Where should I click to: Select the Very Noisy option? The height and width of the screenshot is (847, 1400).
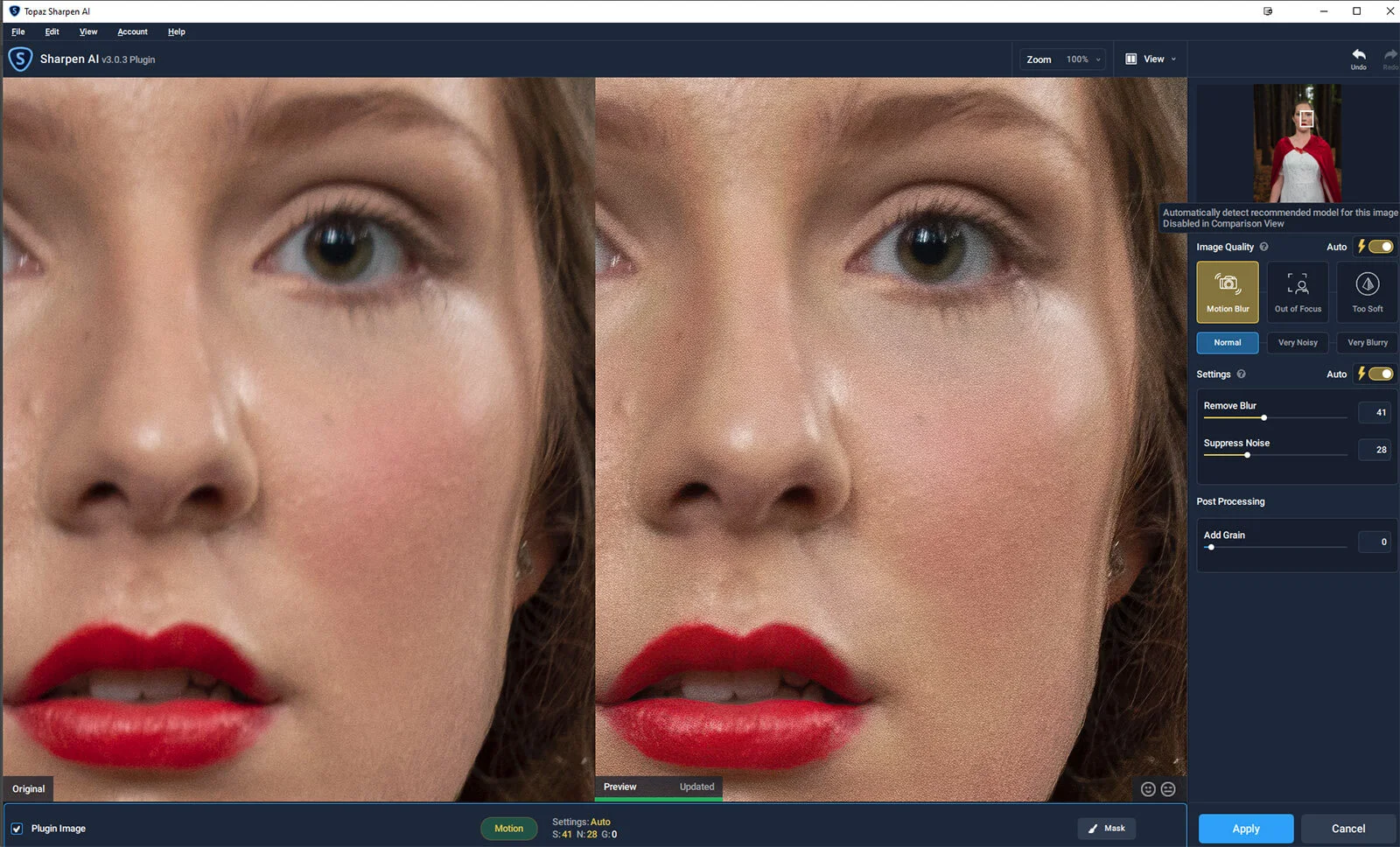(x=1298, y=343)
